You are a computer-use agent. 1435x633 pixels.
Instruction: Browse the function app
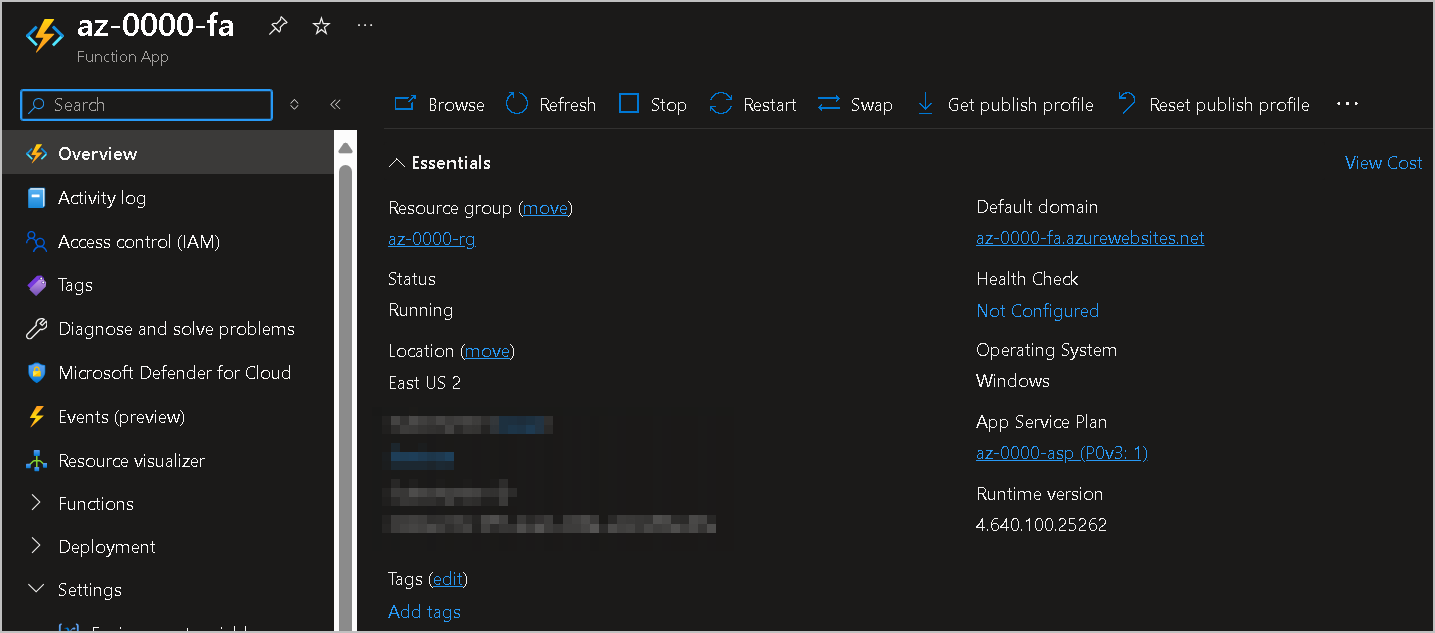[456, 105]
